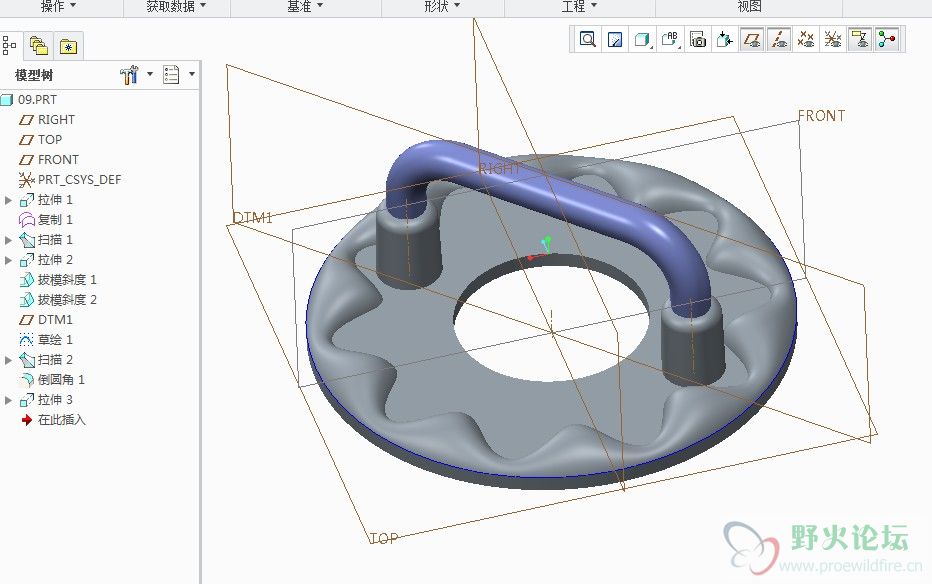Click the coordinate system triad on model
The width and height of the screenshot is (932, 584).
pyautogui.click(x=539, y=248)
